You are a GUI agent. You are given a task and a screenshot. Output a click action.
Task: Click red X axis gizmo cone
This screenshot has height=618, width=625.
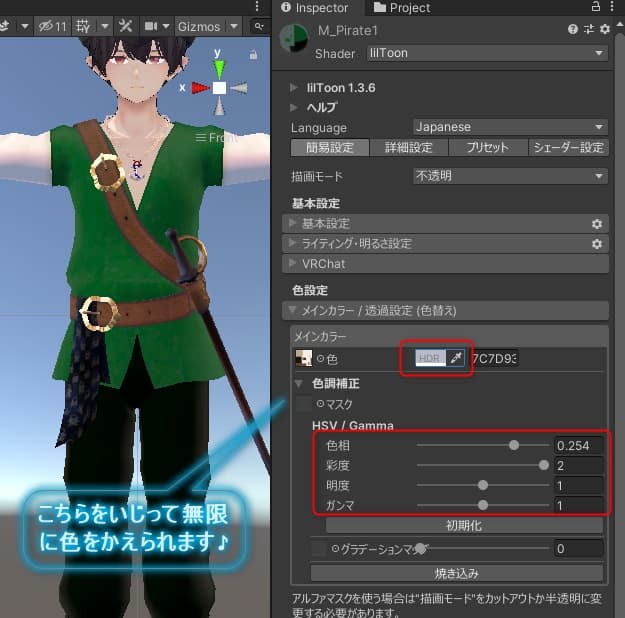coord(201,88)
